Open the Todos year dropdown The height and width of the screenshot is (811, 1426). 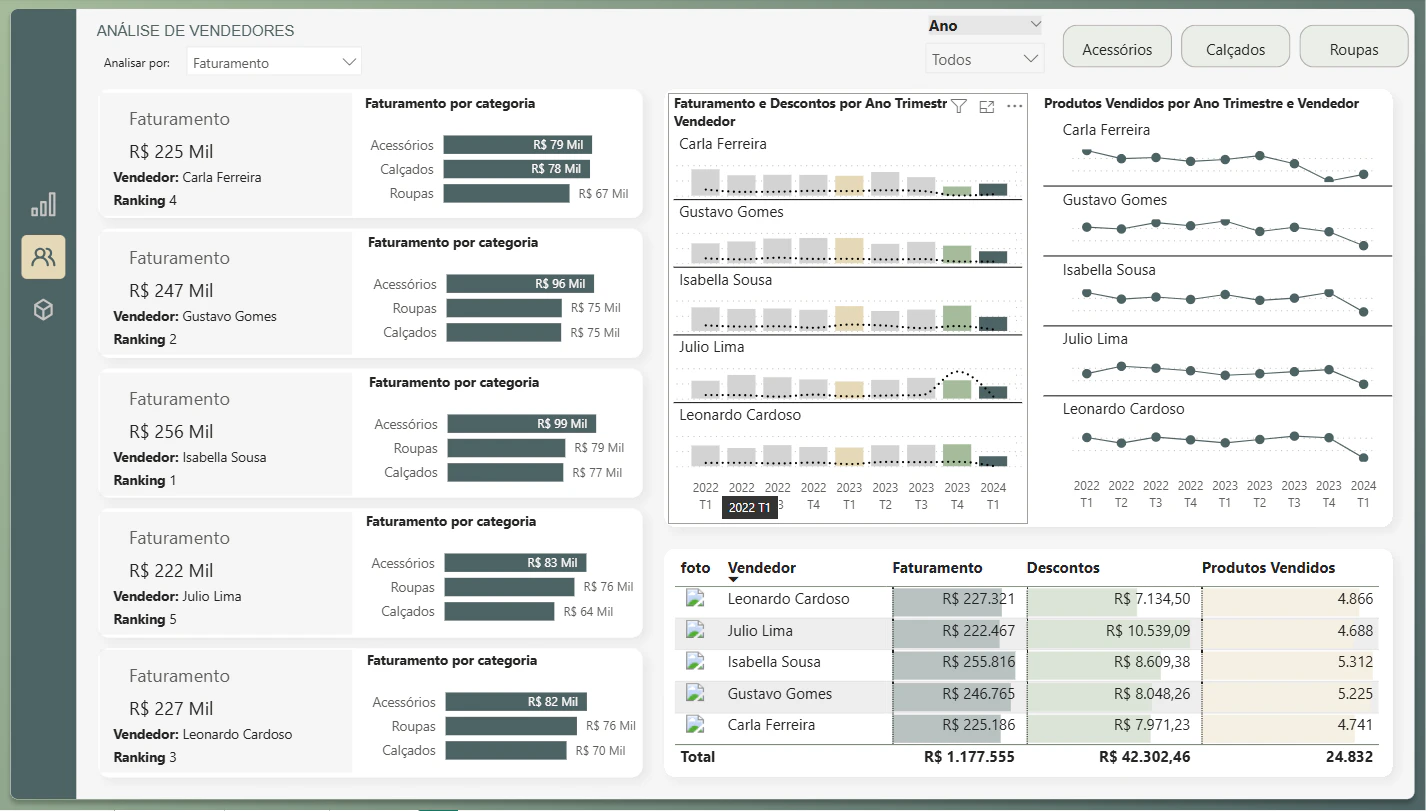(x=985, y=59)
